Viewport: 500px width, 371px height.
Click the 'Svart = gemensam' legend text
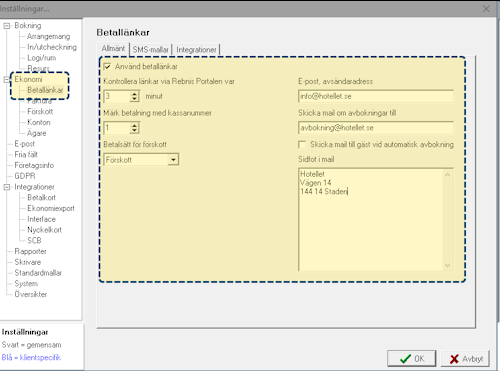tap(31, 345)
